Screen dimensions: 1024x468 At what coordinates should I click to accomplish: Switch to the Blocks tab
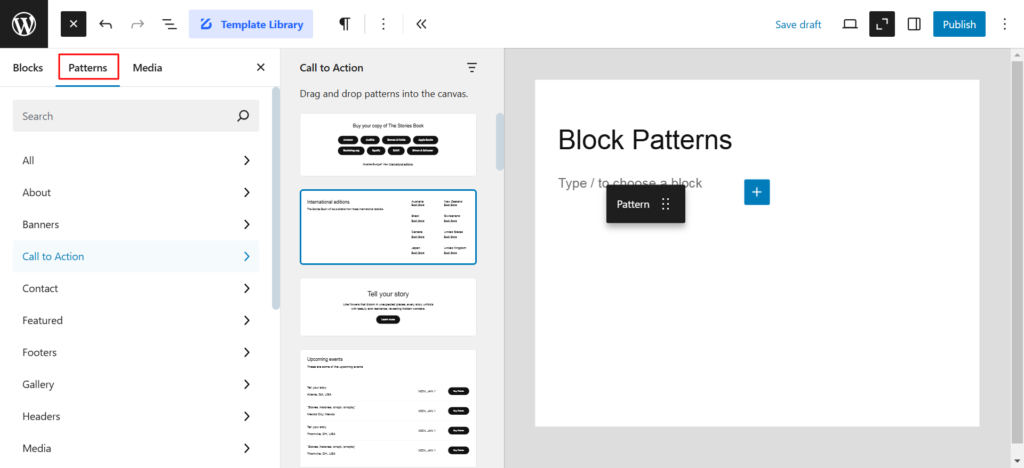click(x=27, y=67)
